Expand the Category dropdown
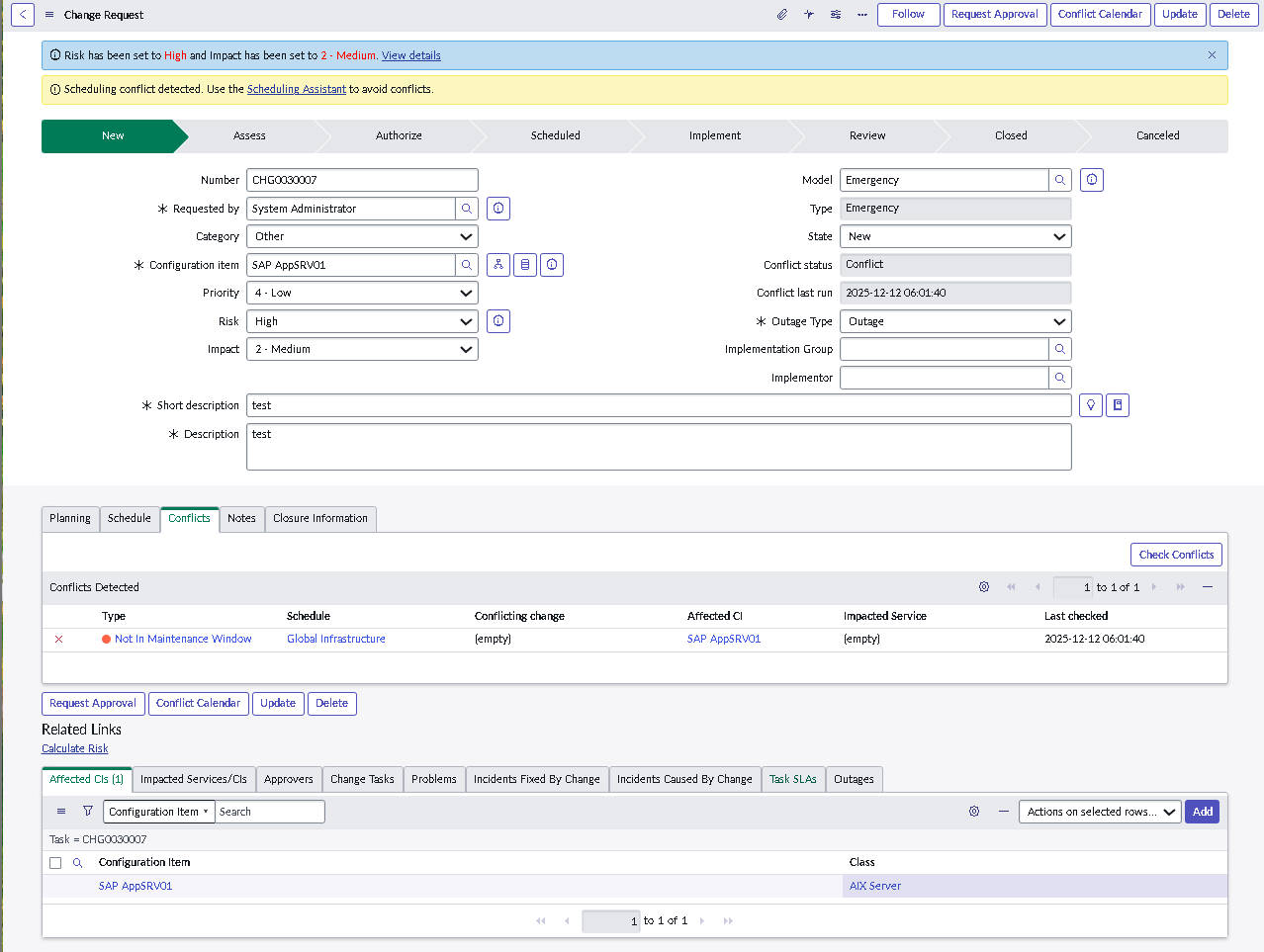Screen dimensions: 1264x952 click(362, 237)
